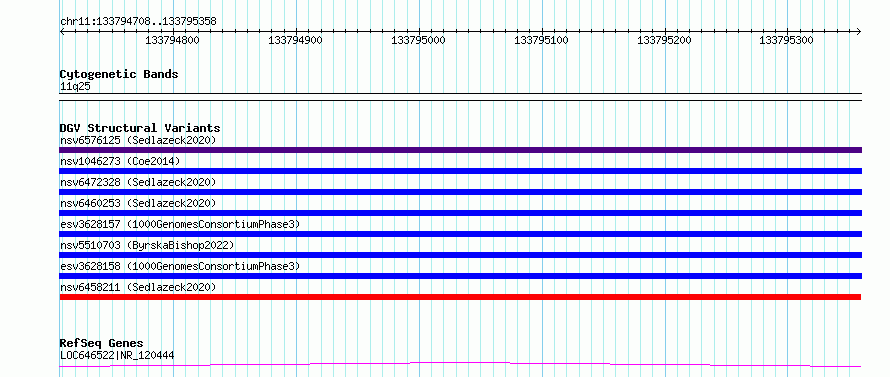The image size is (890, 377).
Task: Click the ruler's left arrowhead
Action: click(x=62, y=31)
